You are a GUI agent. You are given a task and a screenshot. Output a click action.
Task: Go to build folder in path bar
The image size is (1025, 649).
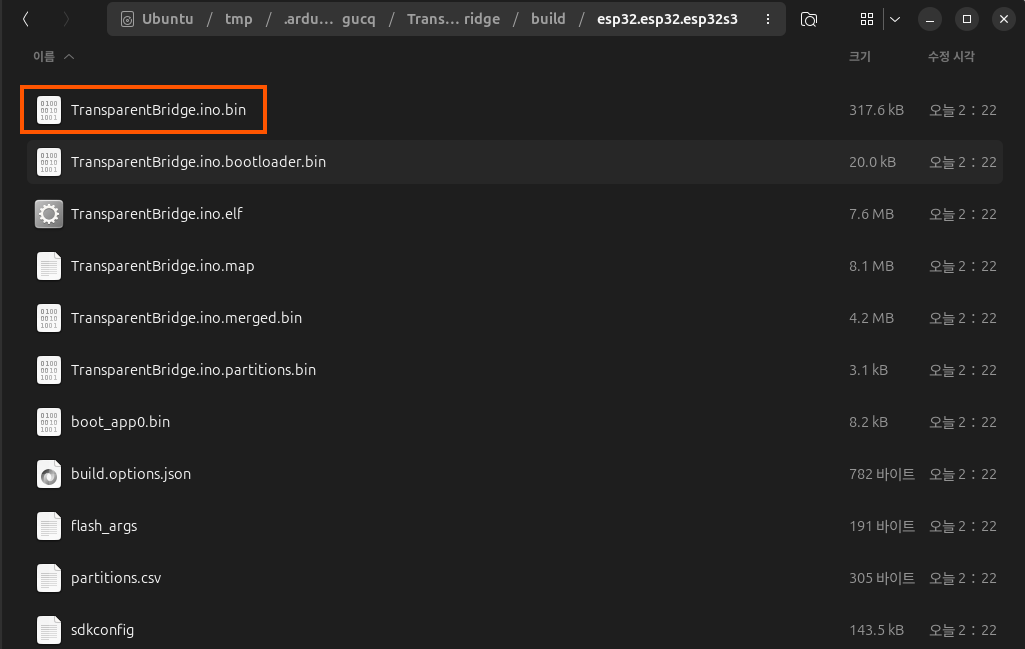tap(548, 20)
